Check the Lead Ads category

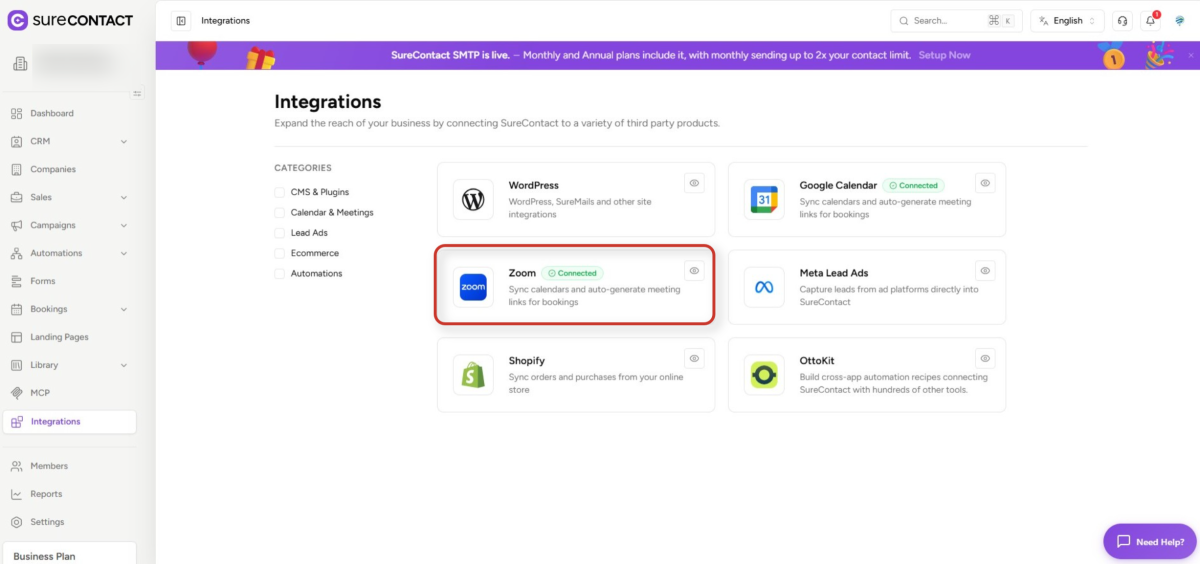(280, 232)
